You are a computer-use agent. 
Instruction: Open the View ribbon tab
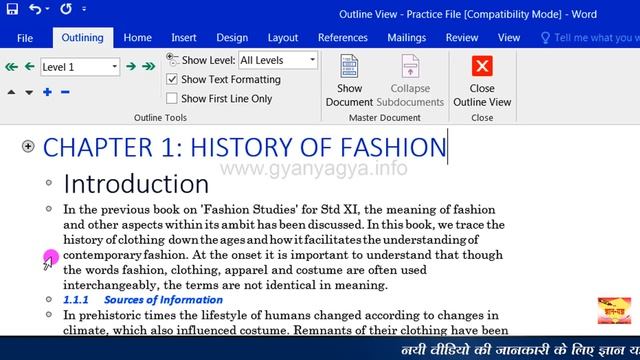509,38
